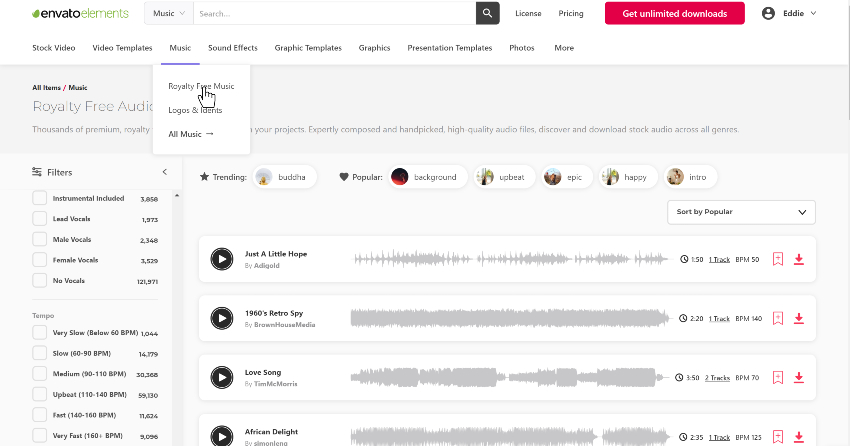Viewport: 850px width, 446px height.
Task: Open the Photos nav item
Action: pyautogui.click(x=521, y=48)
